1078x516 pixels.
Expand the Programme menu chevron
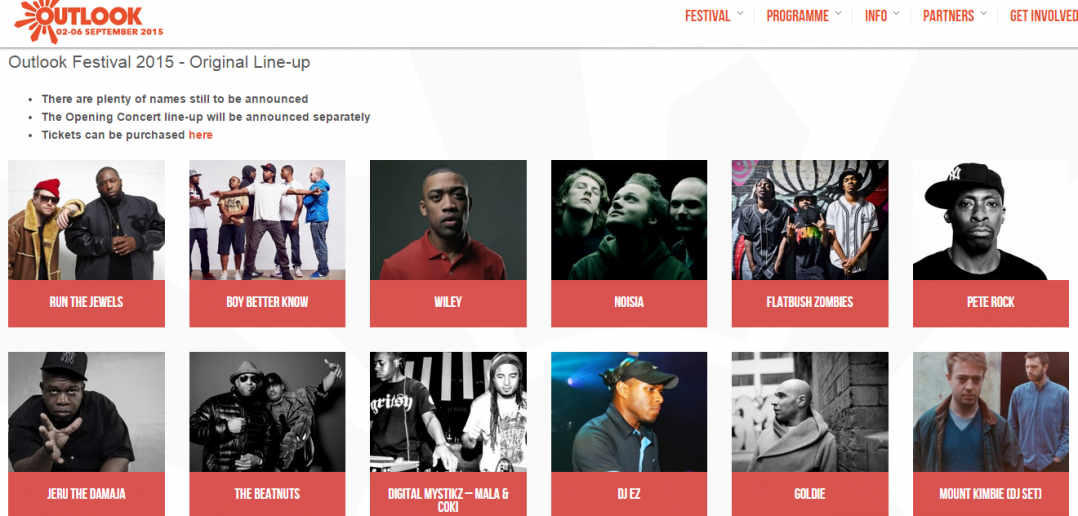point(838,13)
